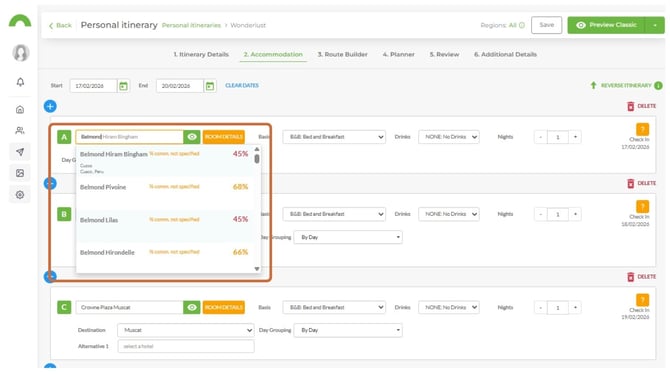Delete accommodation row C
Screen dimensions: 670x375
click(x=641, y=277)
